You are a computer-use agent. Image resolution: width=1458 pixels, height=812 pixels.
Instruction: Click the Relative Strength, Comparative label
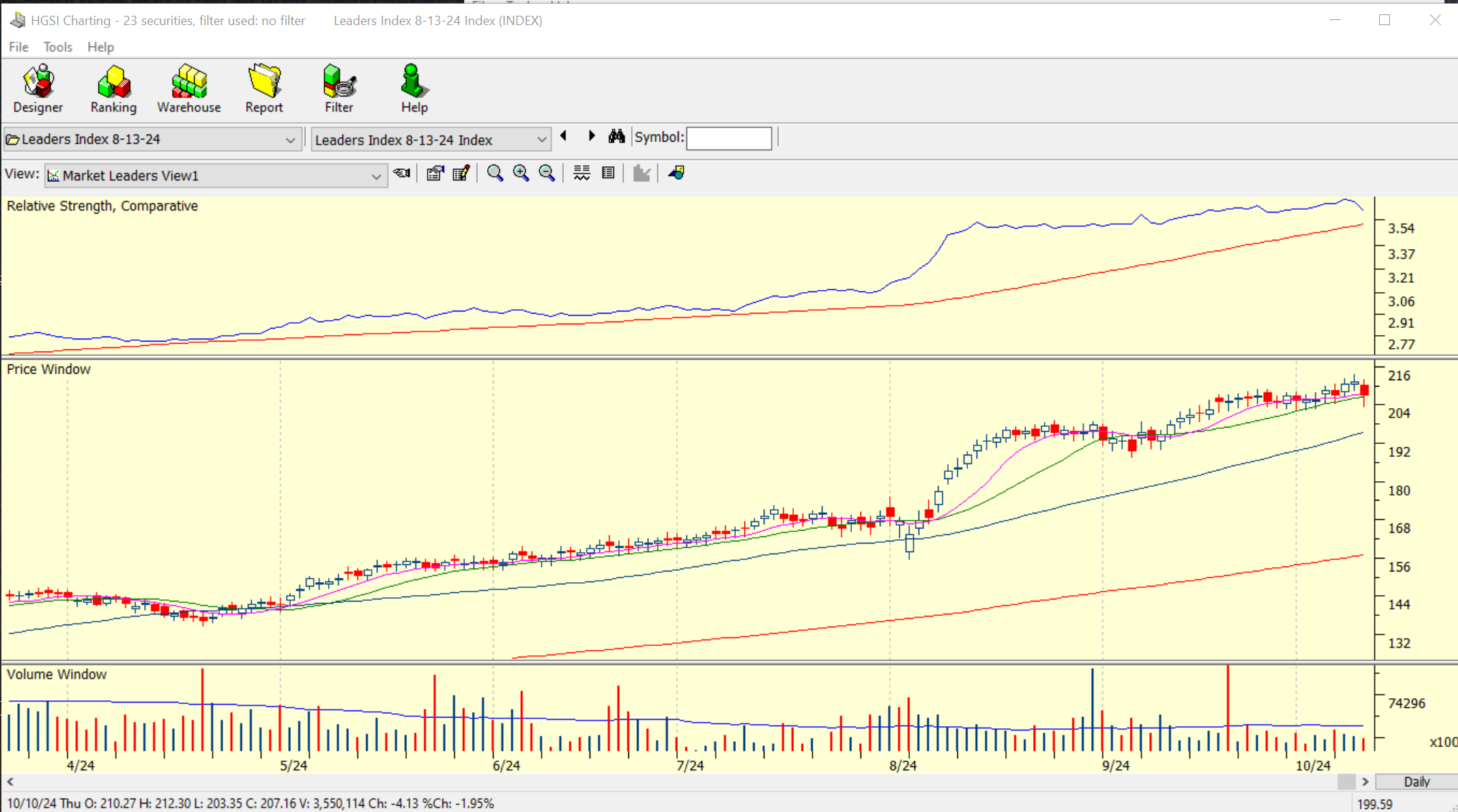(102, 206)
